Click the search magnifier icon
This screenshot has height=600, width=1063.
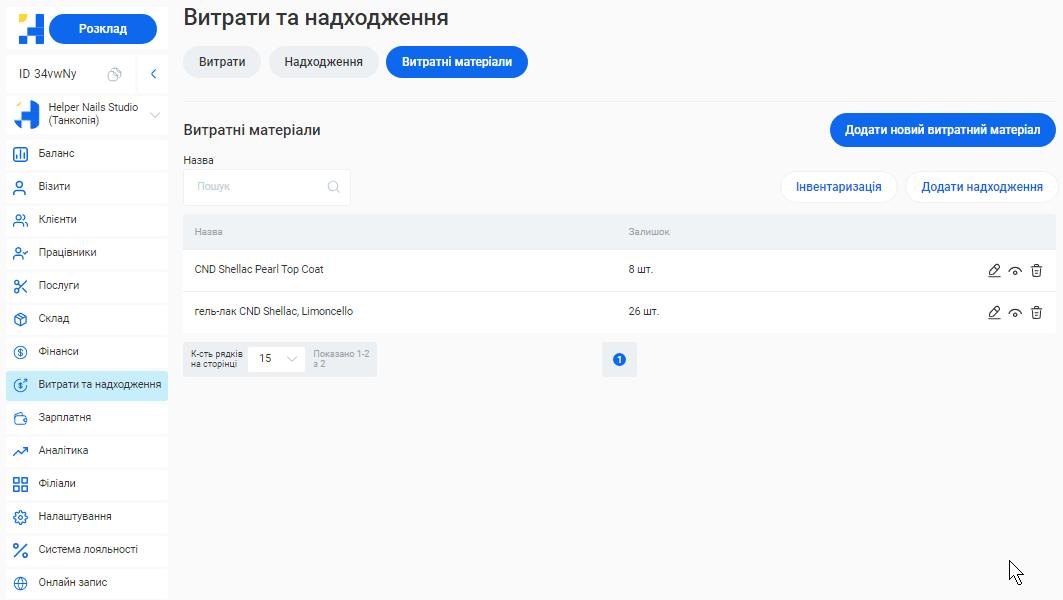pyautogui.click(x=334, y=187)
